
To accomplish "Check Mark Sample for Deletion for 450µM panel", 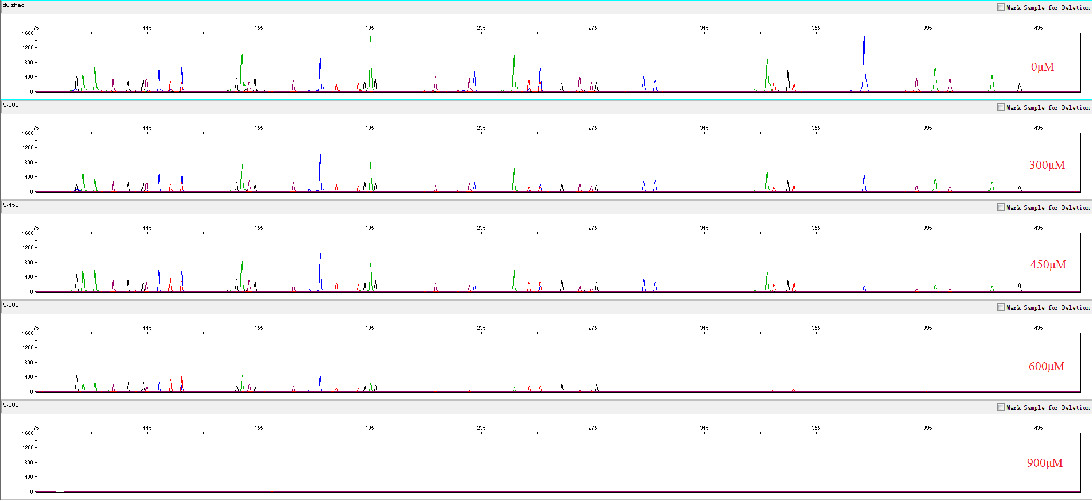I will click(x=1001, y=207).
